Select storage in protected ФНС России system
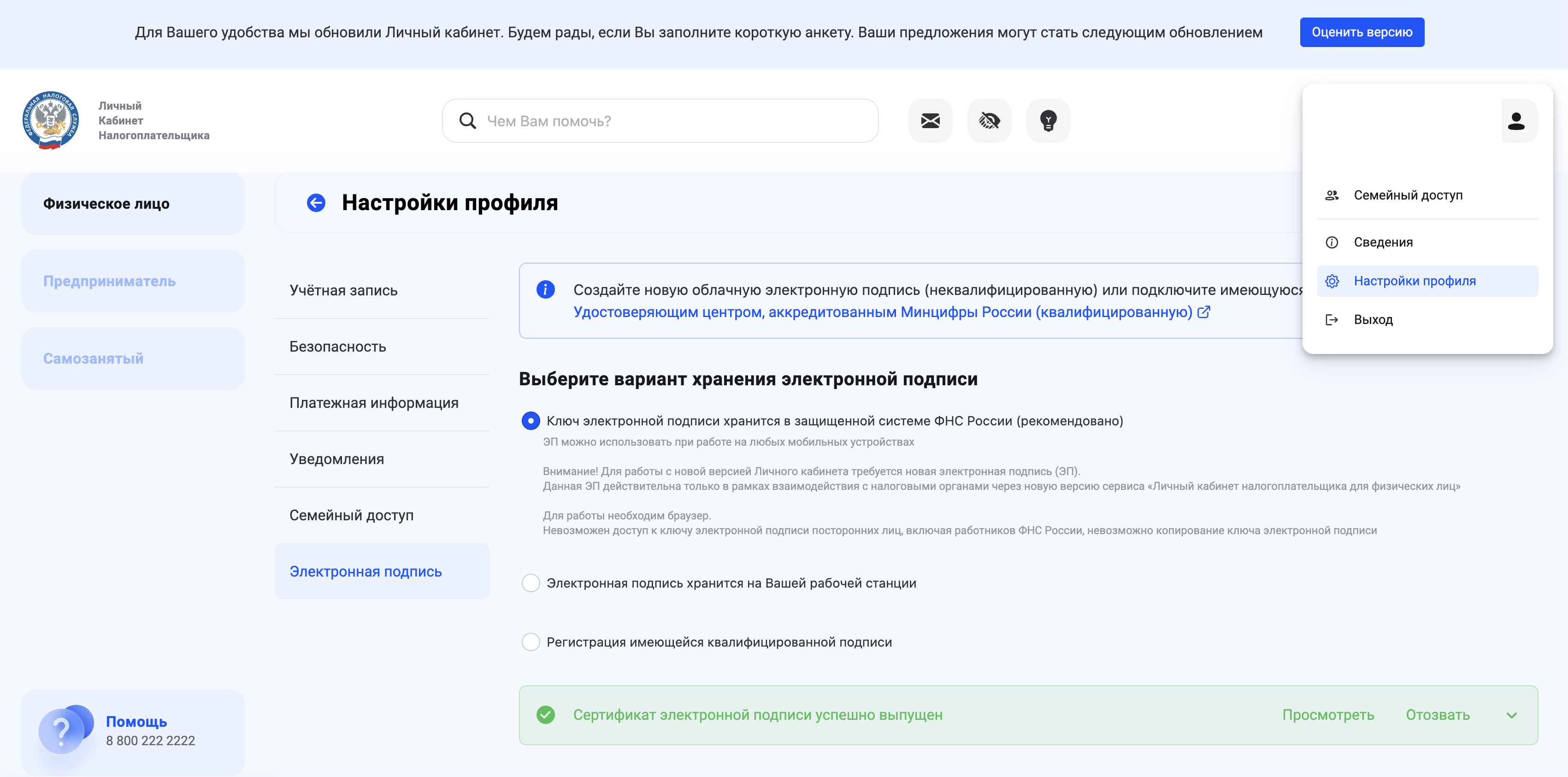This screenshot has height=777, width=1568. (x=531, y=421)
